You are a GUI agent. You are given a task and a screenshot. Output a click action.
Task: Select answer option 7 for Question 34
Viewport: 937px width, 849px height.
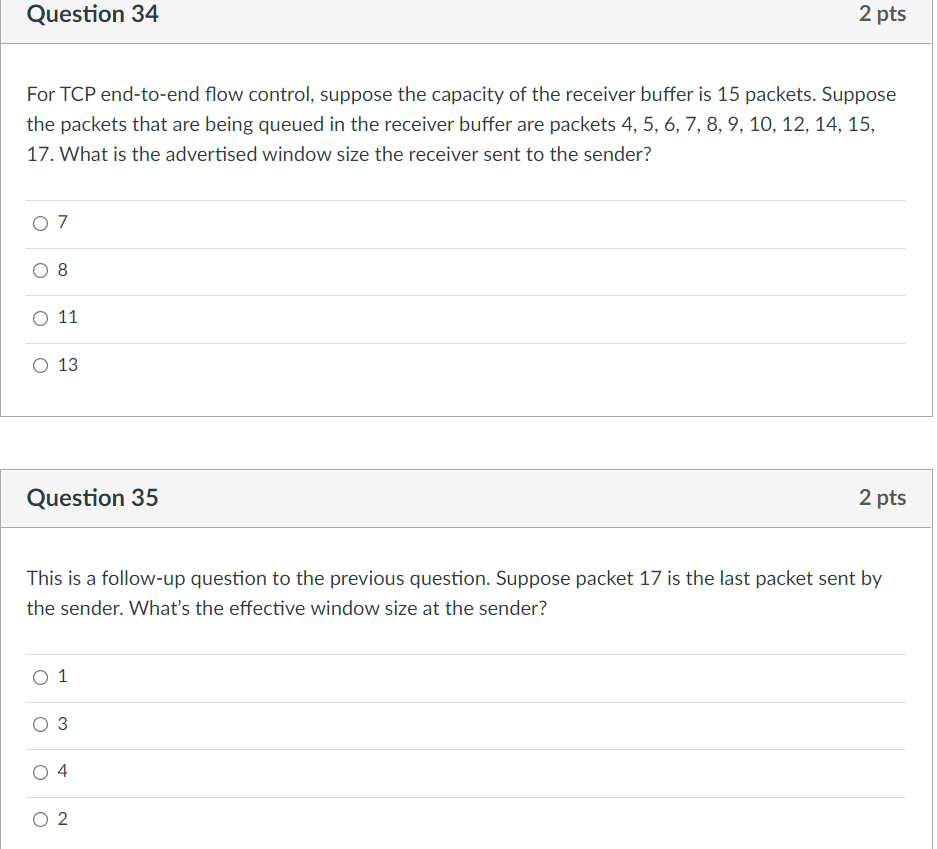40,223
